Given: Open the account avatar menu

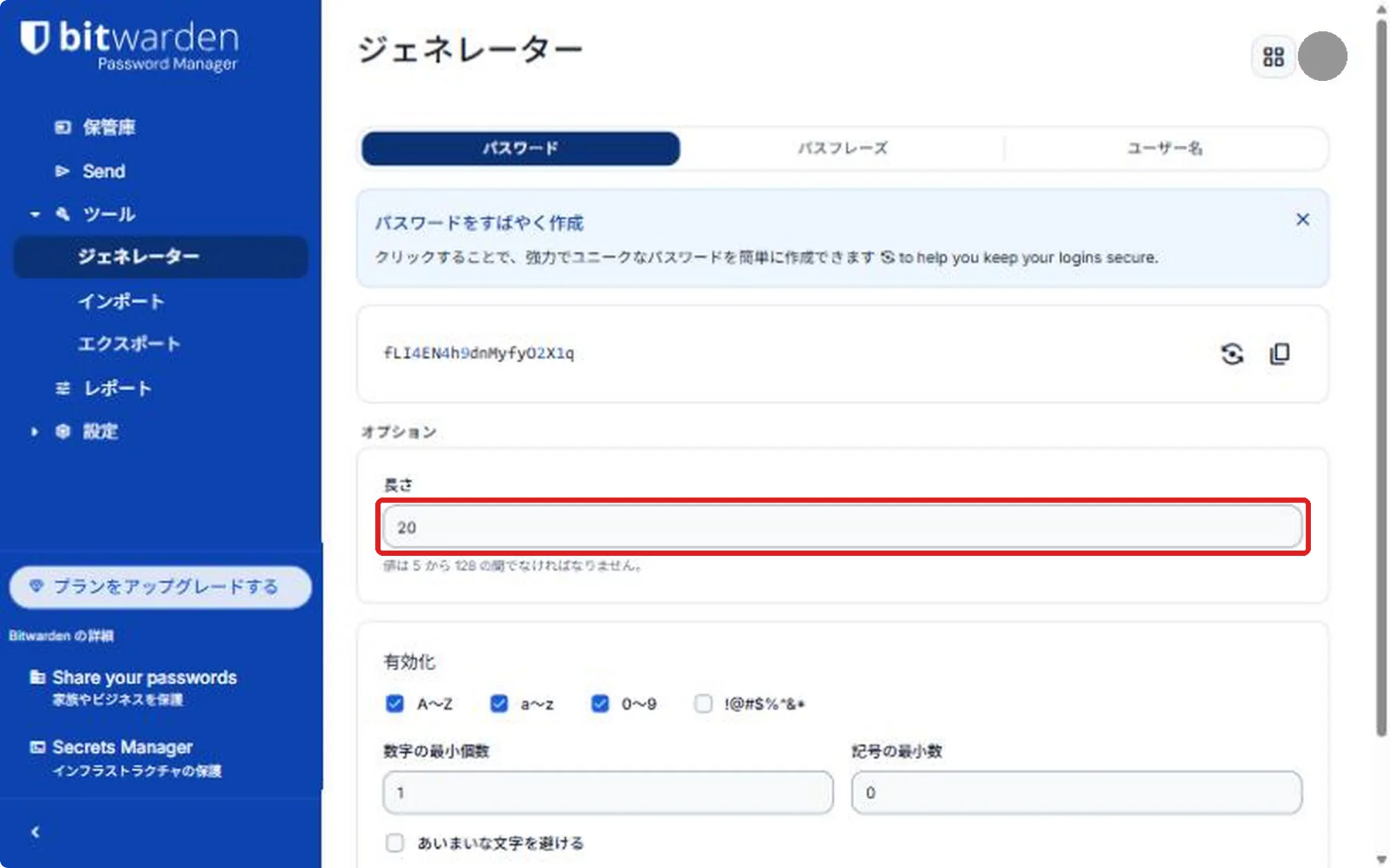Looking at the screenshot, I should pos(1322,56).
